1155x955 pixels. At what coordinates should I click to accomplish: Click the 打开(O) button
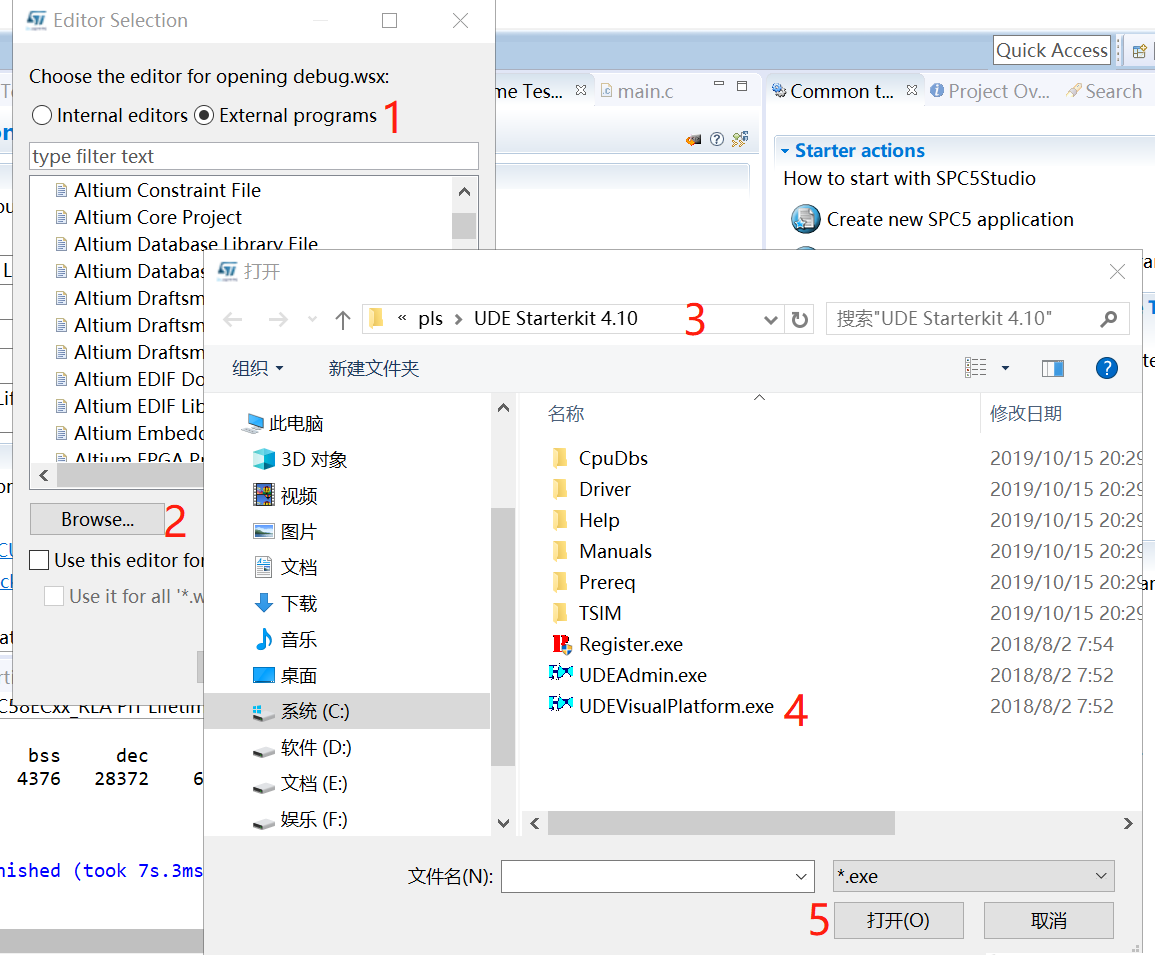(x=898, y=920)
